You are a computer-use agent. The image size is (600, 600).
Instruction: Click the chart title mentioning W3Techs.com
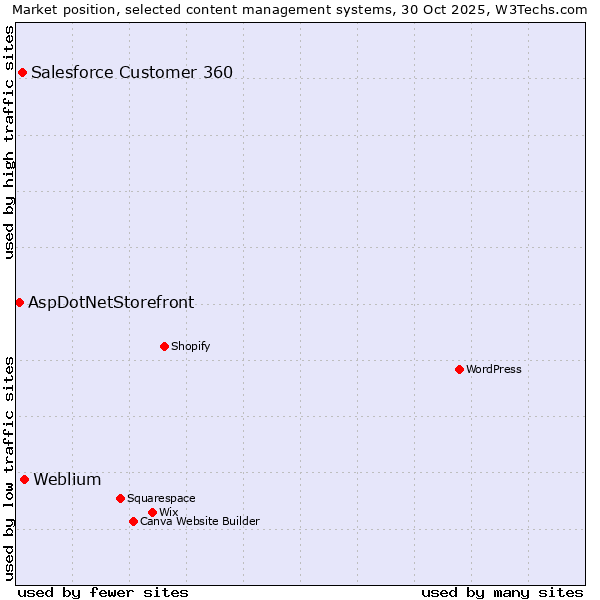click(x=300, y=9)
